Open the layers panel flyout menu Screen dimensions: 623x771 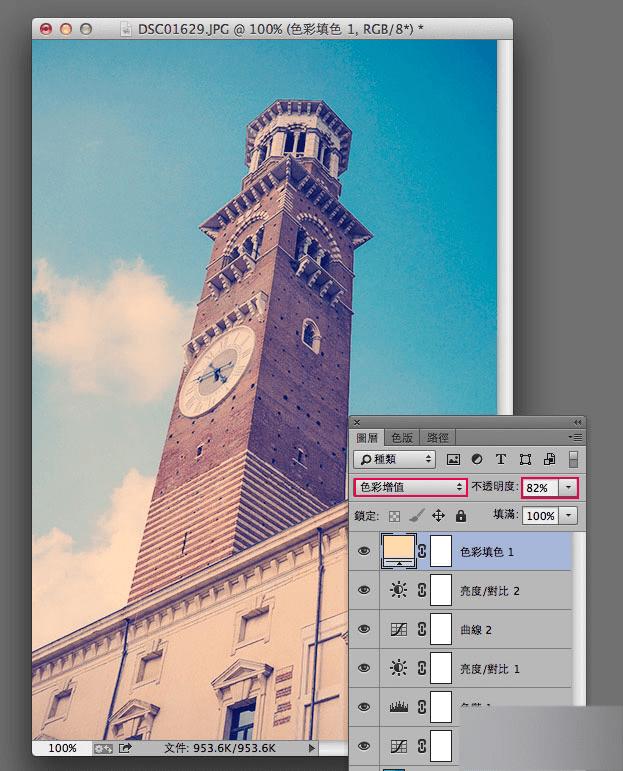575,437
